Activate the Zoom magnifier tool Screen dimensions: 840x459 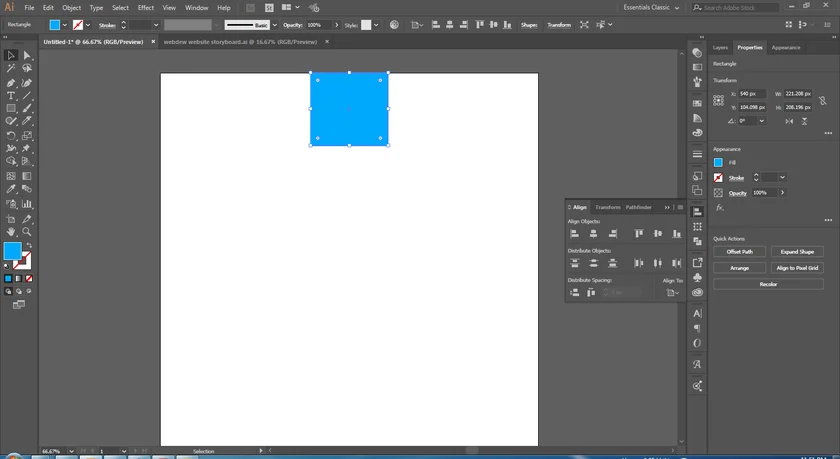pyautogui.click(x=27, y=231)
